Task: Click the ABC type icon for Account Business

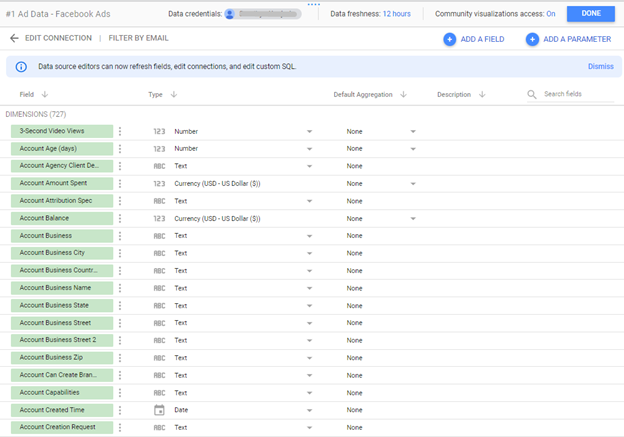Action: pyautogui.click(x=159, y=236)
